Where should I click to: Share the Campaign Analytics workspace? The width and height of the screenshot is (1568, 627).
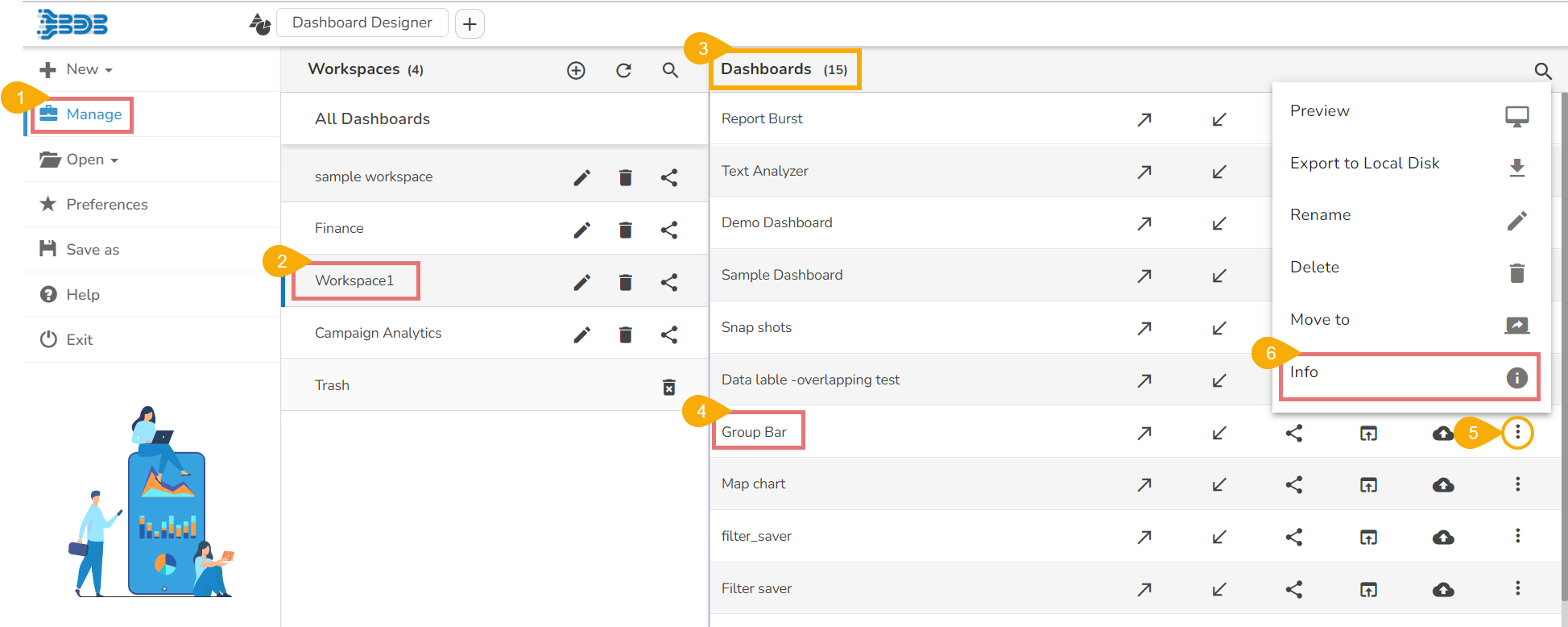tap(668, 334)
